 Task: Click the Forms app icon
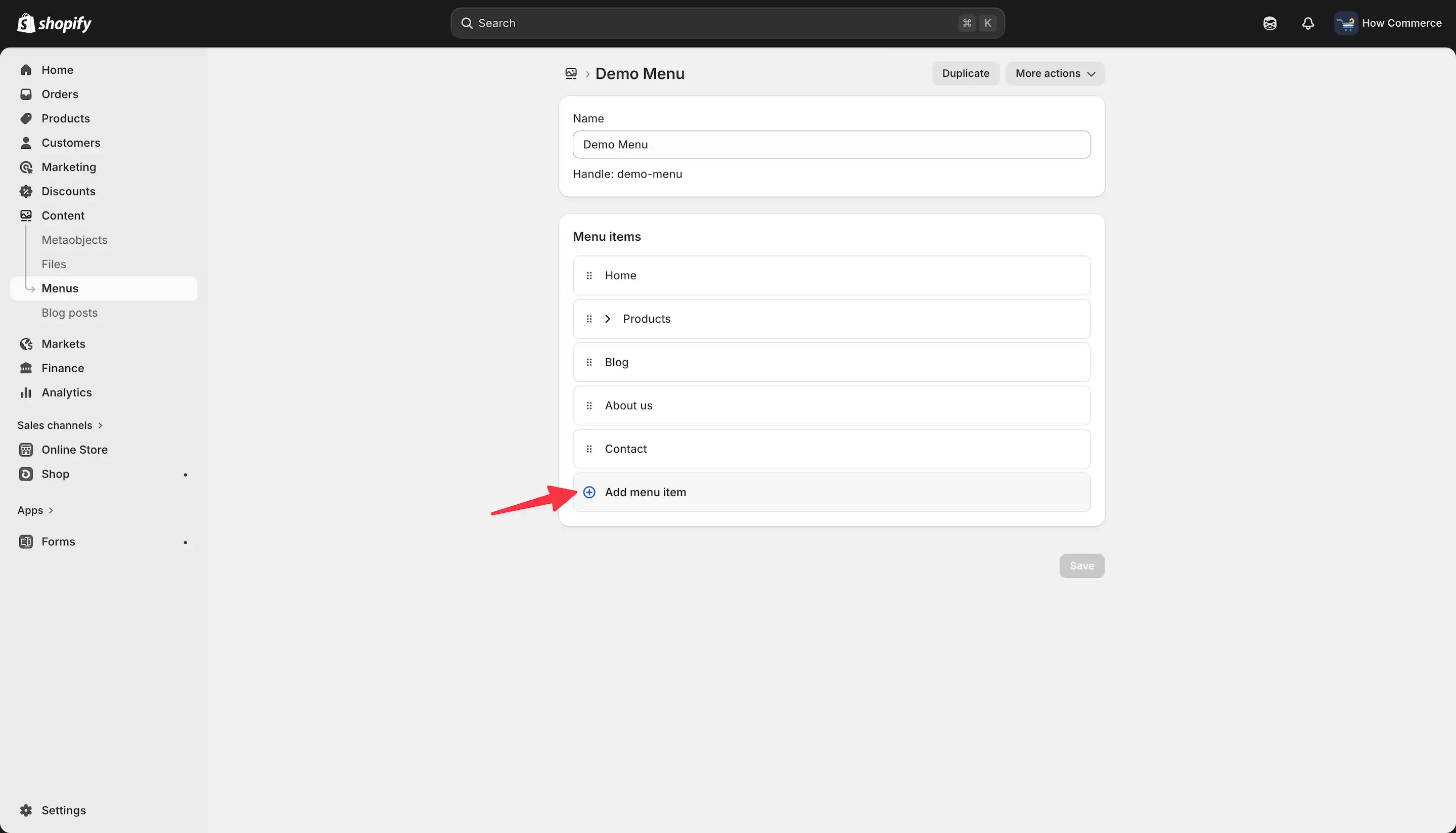(26, 541)
